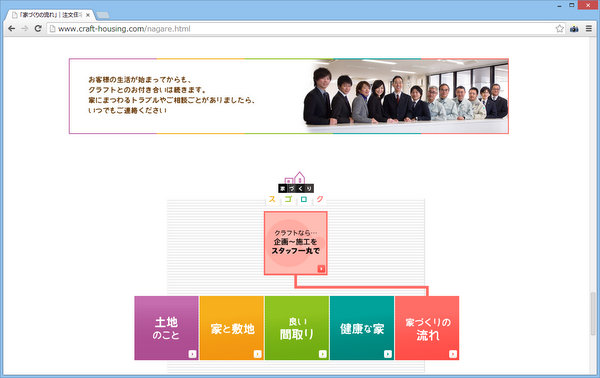The width and height of the screenshot is (600, 378).
Task: Click the vertical page scrollbar thumb
Action: (593, 314)
